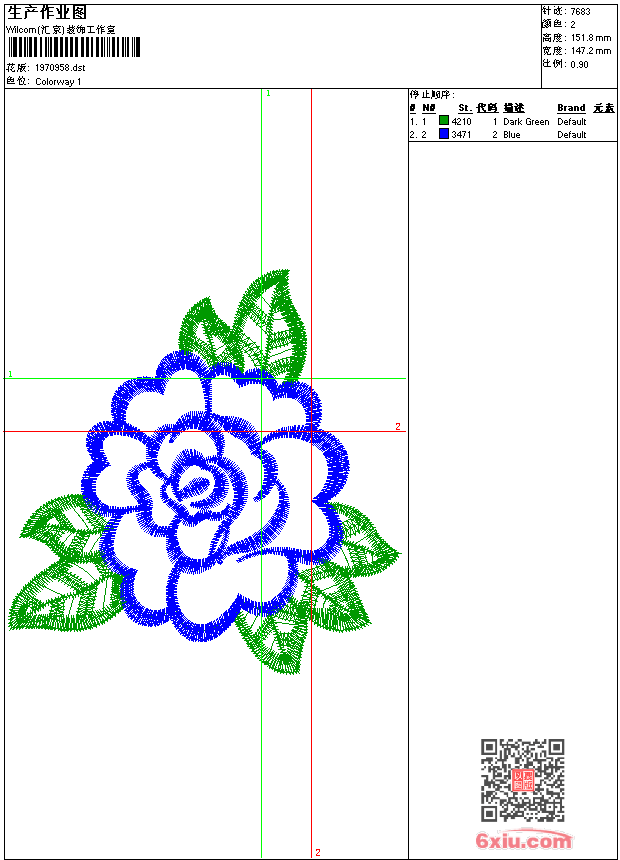Click the Brand column header
The width and height of the screenshot is (620, 860).
(571, 108)
